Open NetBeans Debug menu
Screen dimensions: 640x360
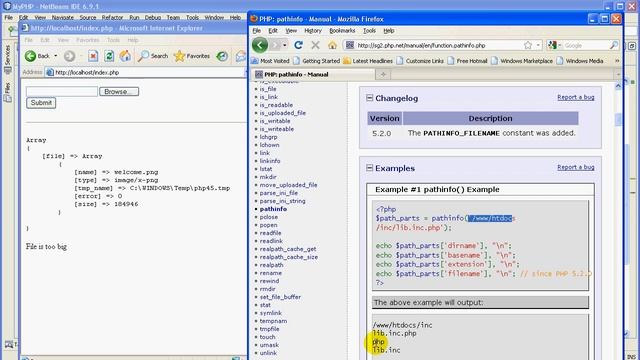tap(153, 18)
